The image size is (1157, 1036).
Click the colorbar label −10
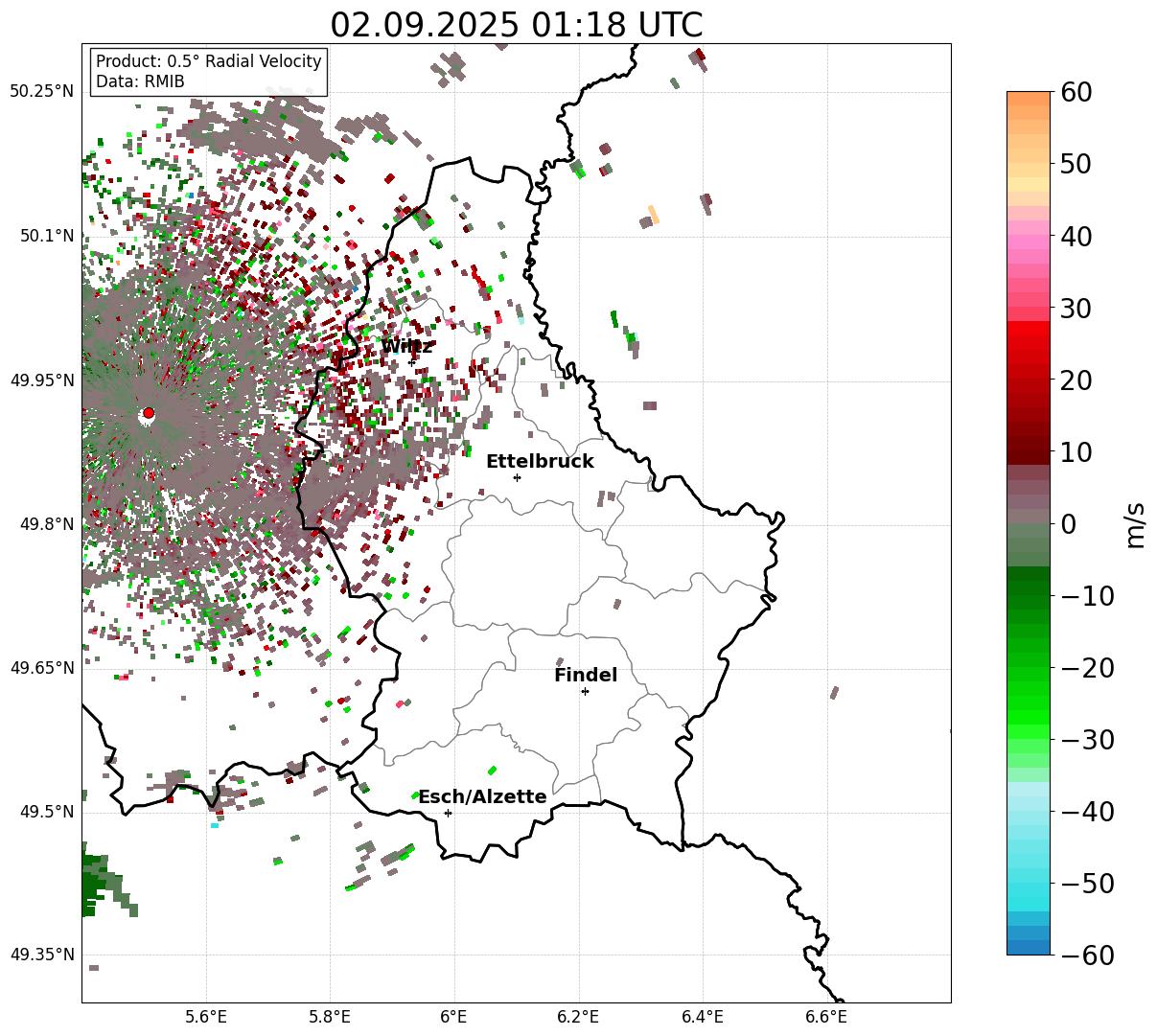tap(1088, 595)
